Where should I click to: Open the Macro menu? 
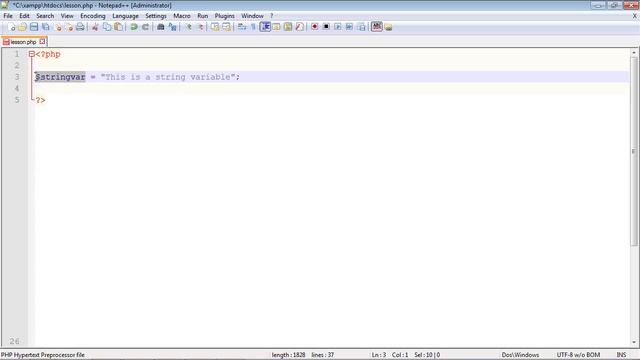point(182,16)
